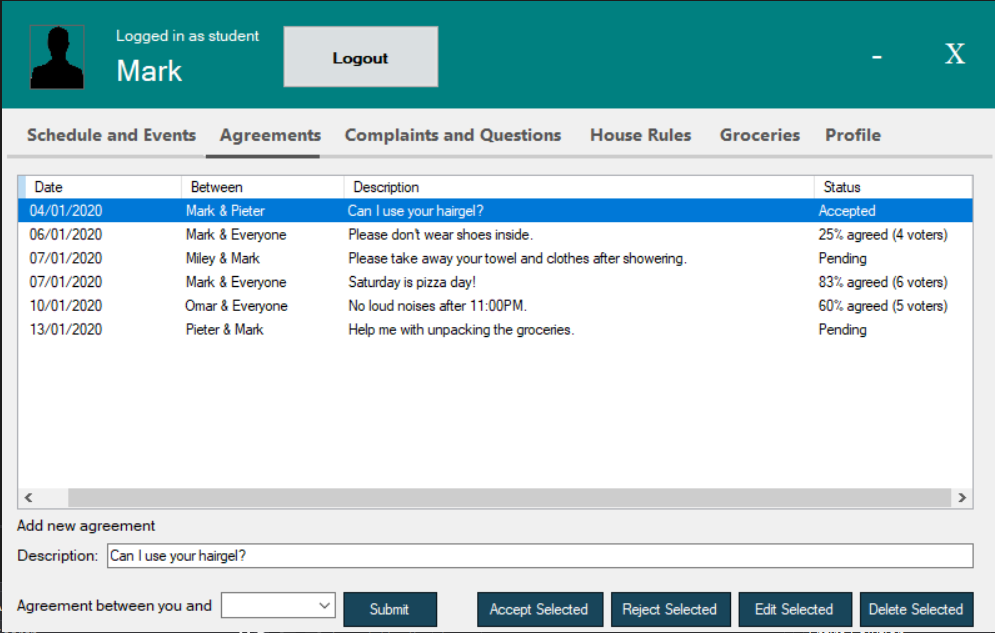995x633 pixels.
Task: Sort by the Date column header
Action: [x=102, y=187]
